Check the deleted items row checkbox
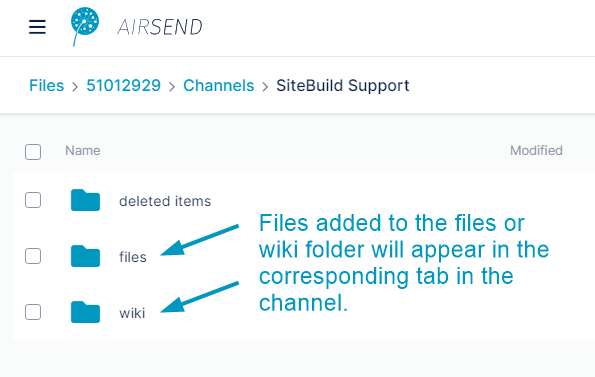 click(33, 200)
